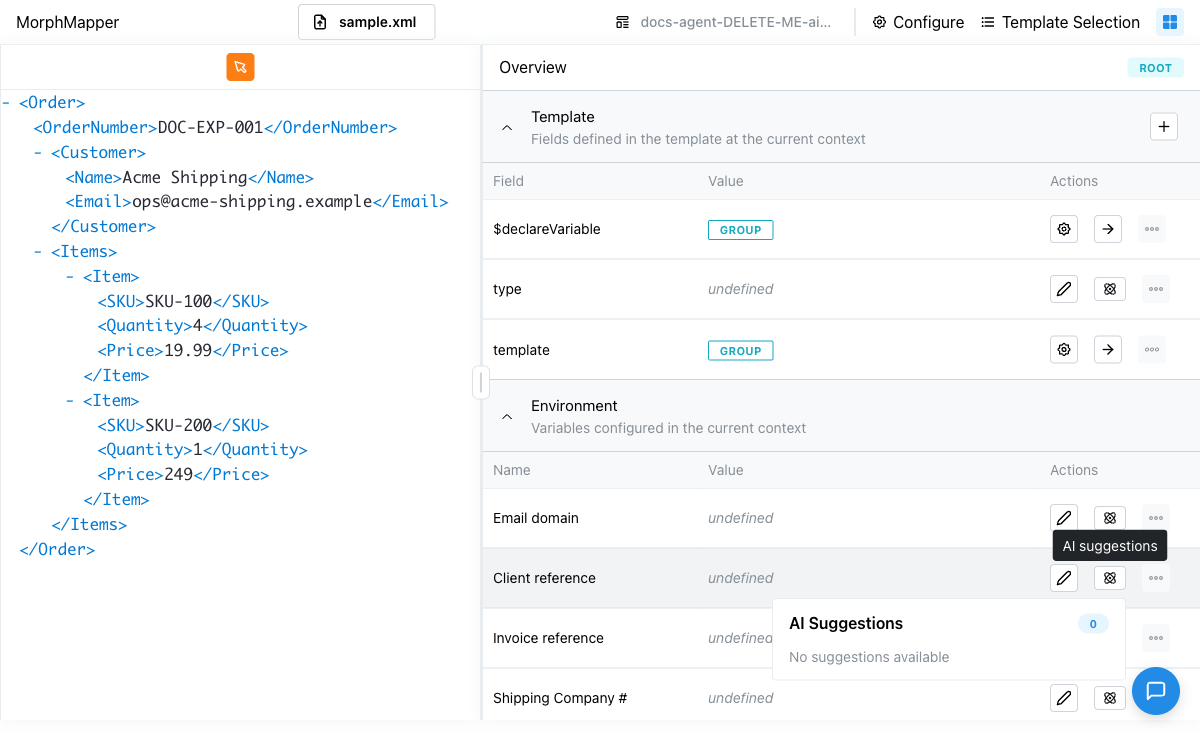Screen dimensions: 1200x735
Task: Navigate into $declareVariable group arrow
Action: 1108,229
